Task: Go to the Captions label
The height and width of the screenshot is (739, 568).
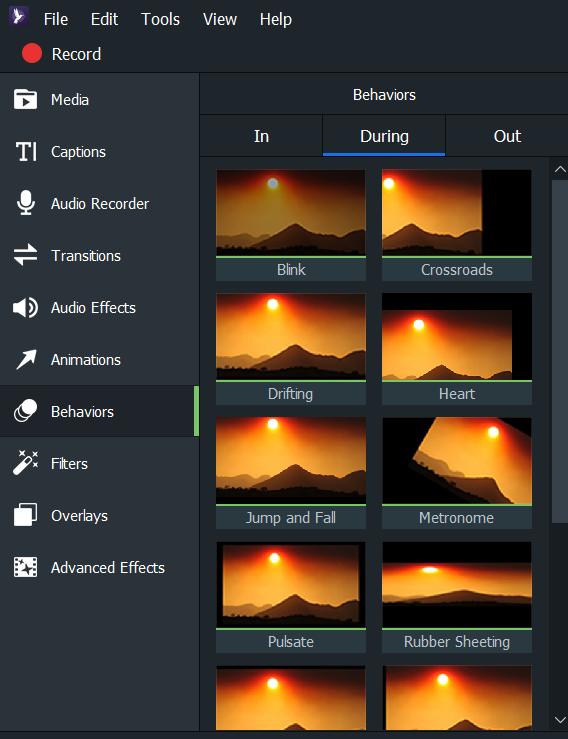Action: (x=78, y=152)
